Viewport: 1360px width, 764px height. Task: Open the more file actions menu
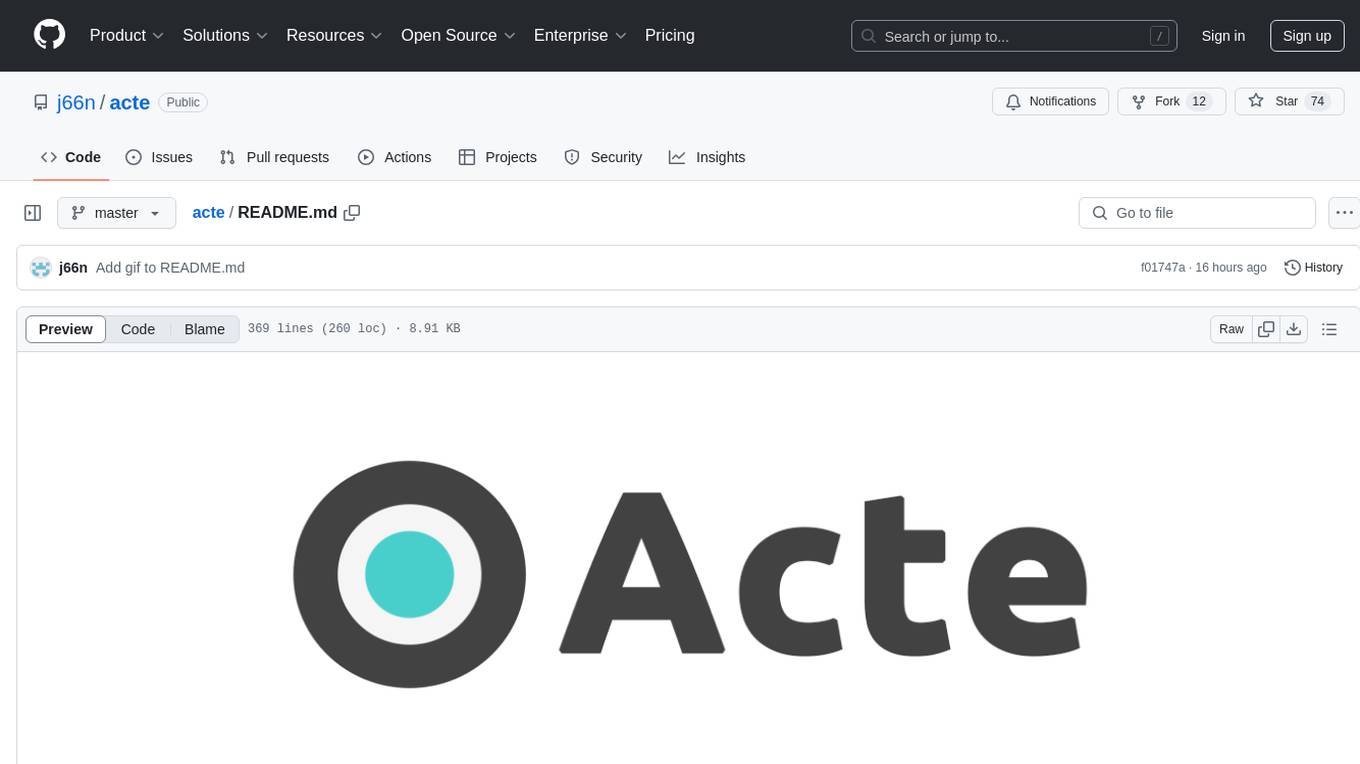pos(1344,213)
